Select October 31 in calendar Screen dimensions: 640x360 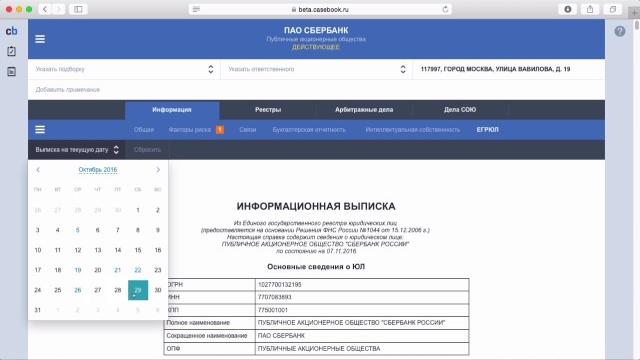38,310
